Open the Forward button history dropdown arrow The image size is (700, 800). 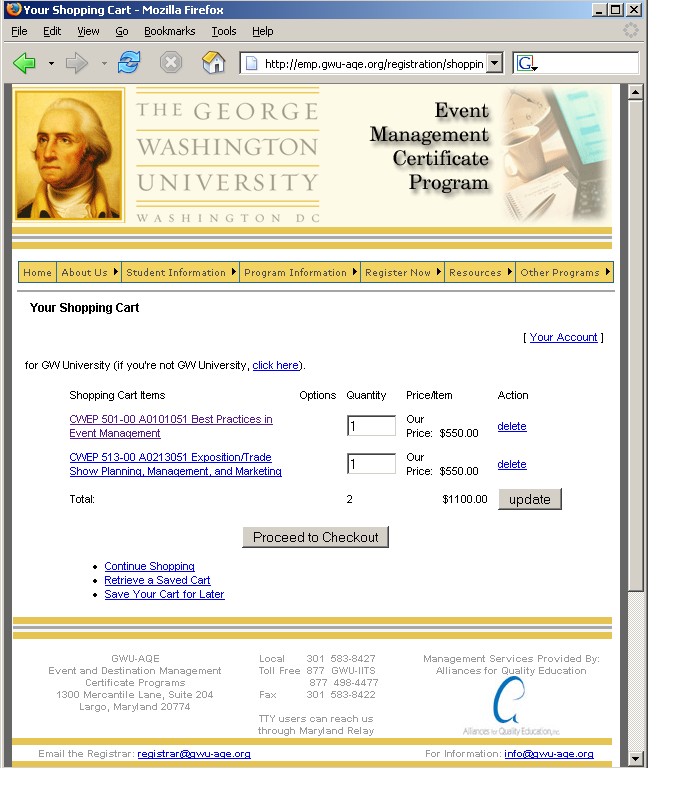click(104, 64)
